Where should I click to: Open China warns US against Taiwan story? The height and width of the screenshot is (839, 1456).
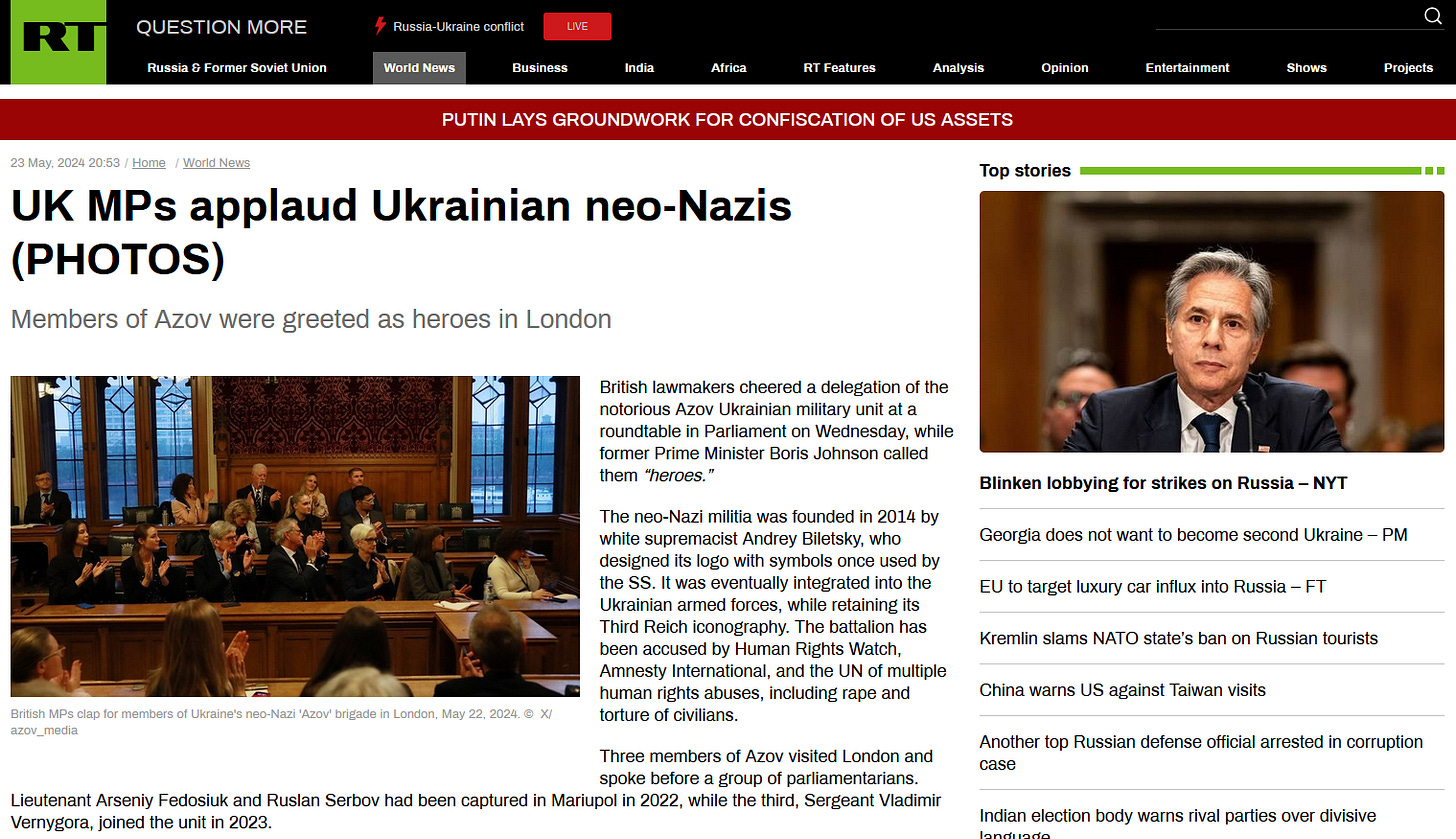[x=1123, y=690]
